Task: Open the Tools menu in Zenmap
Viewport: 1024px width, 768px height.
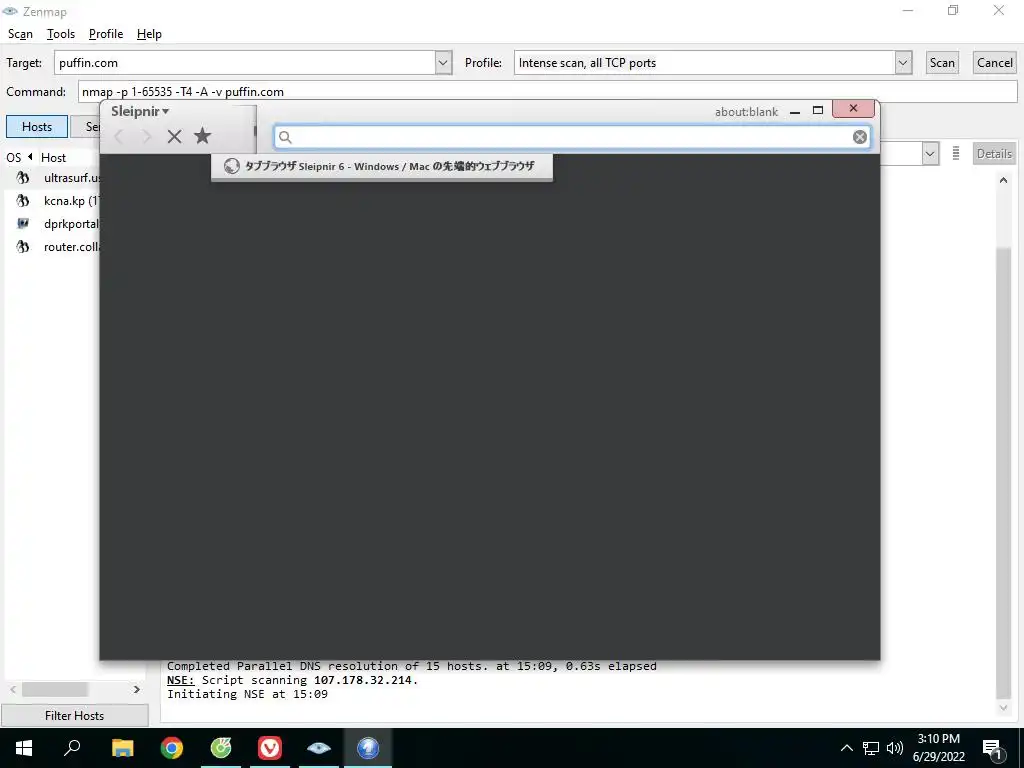Action: point(61,34)
